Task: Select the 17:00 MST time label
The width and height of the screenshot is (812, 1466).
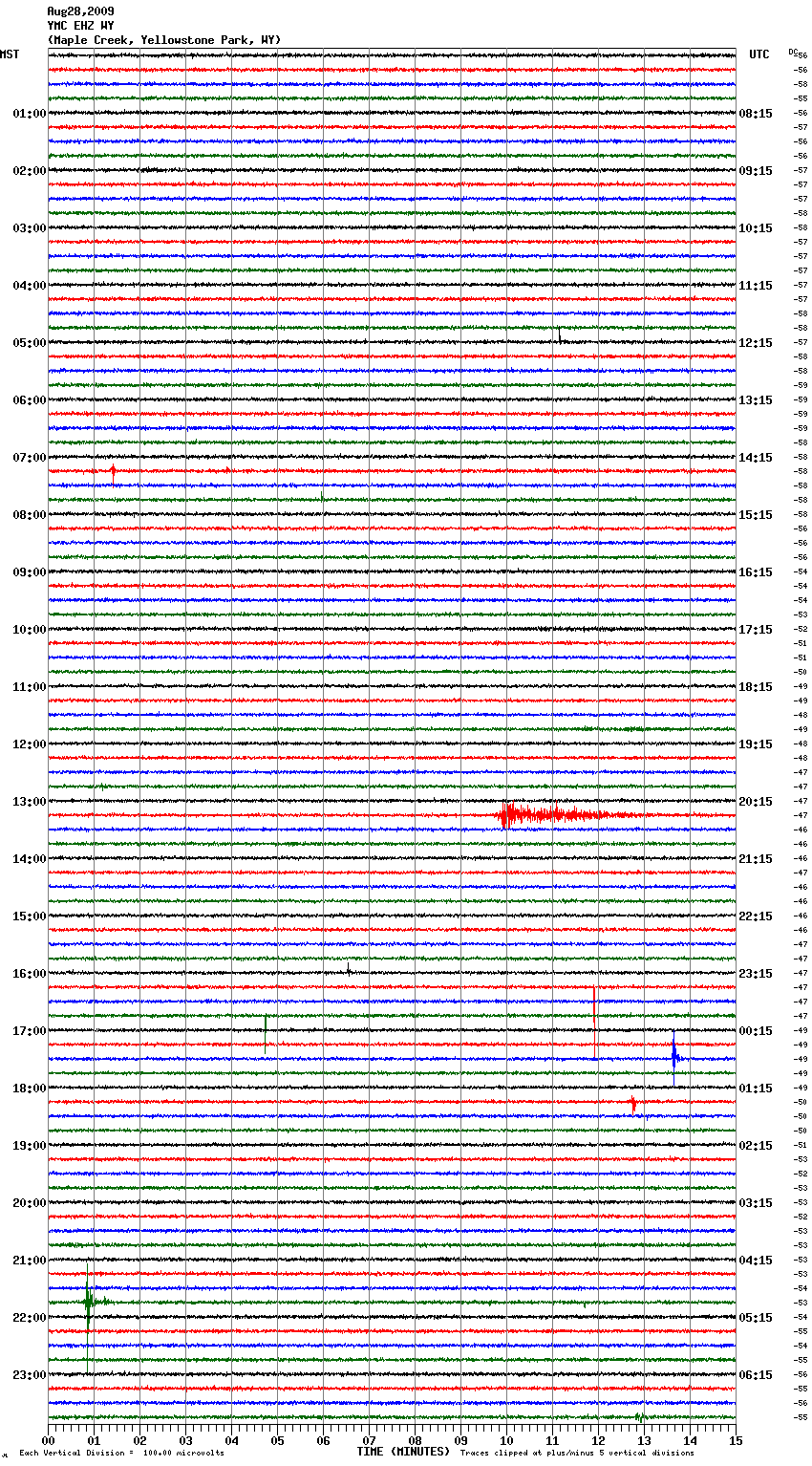Action: point(30,1031)
